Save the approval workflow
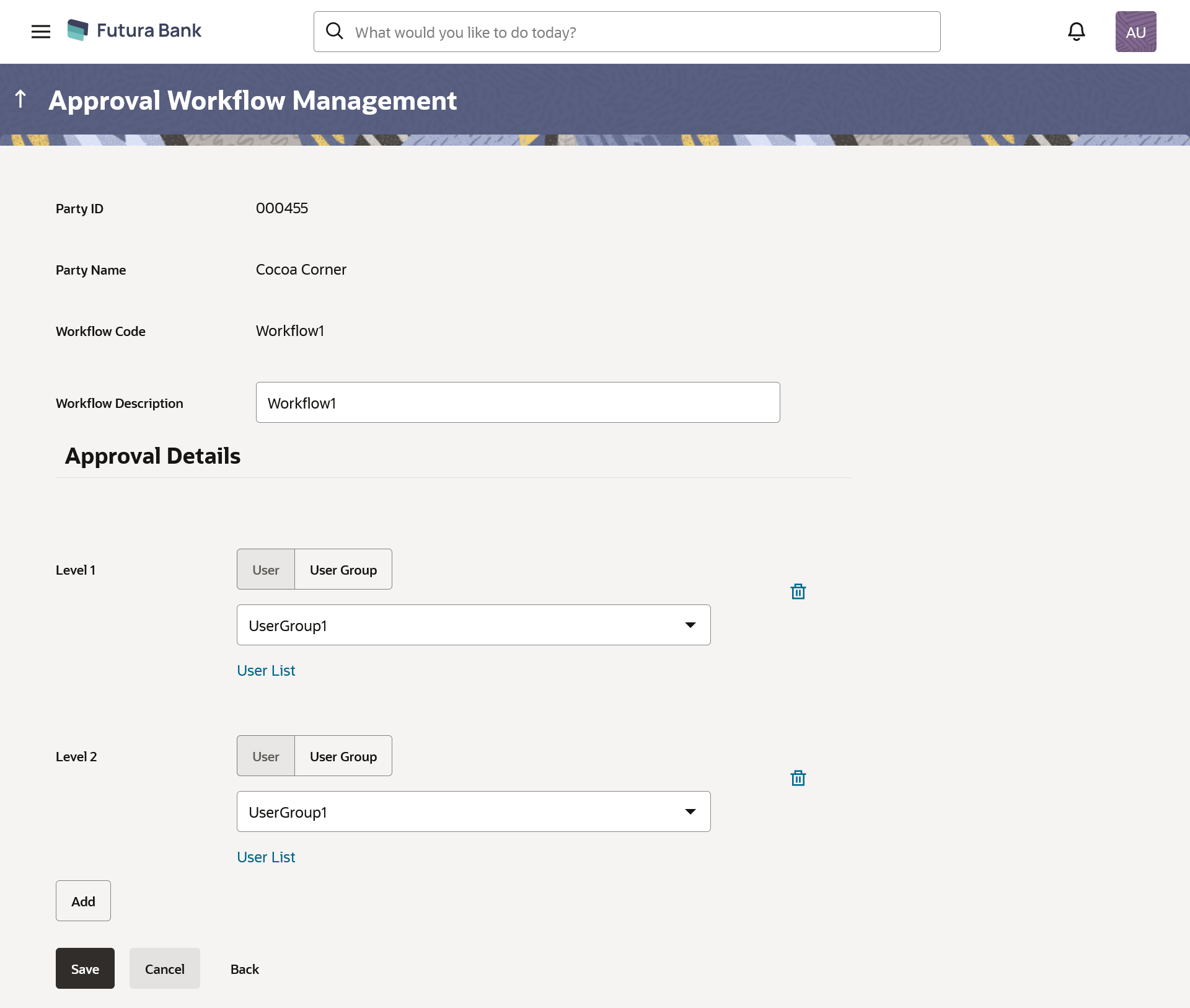The width and height of the screenshot is (1190, 1008). 85,969
